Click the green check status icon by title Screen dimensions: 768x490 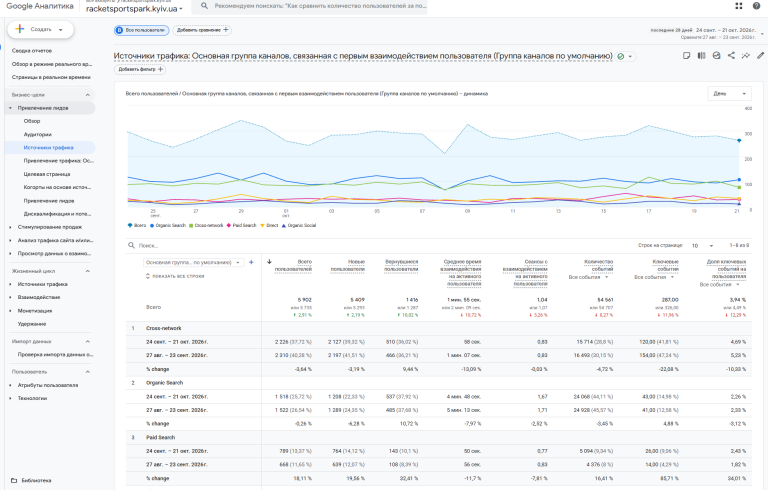point(621,56)
